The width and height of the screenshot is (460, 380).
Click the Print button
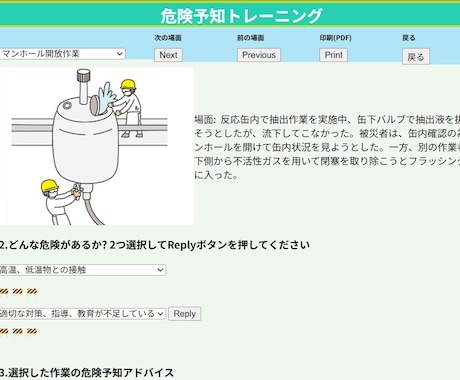[333, 55]
